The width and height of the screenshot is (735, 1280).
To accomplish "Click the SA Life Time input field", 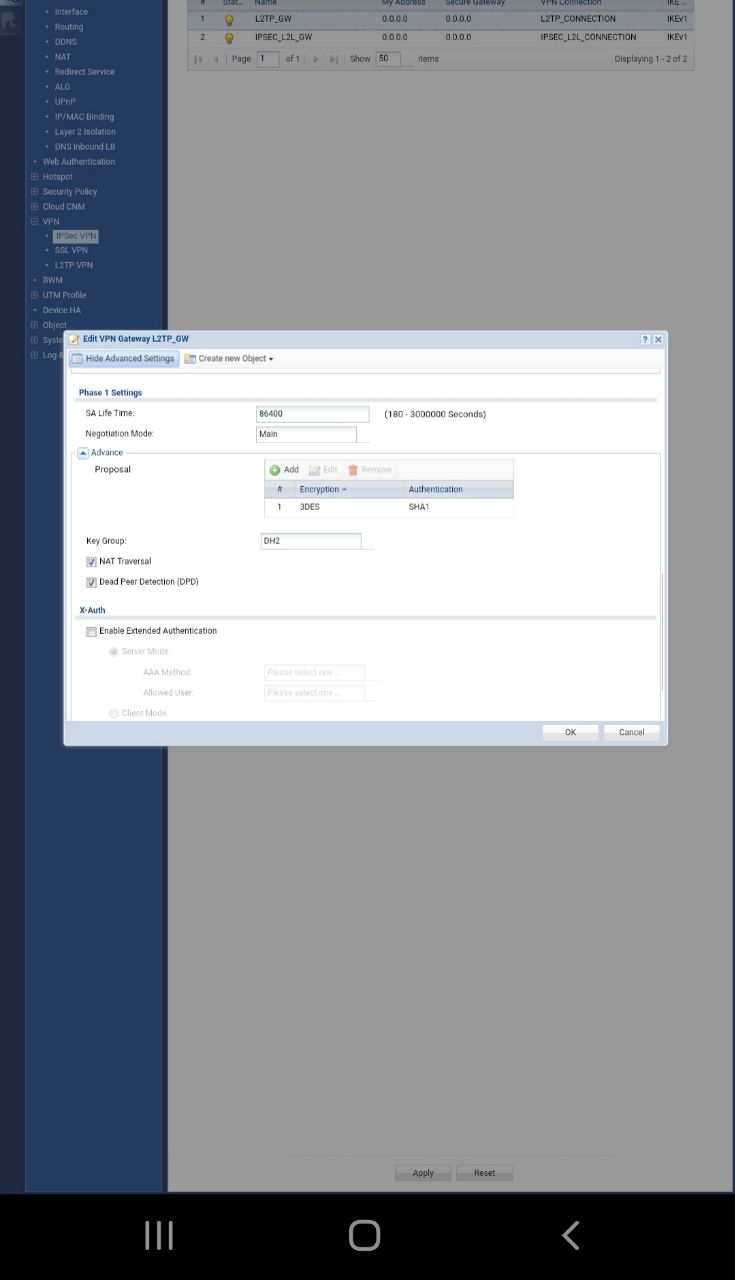I will 313,414.
